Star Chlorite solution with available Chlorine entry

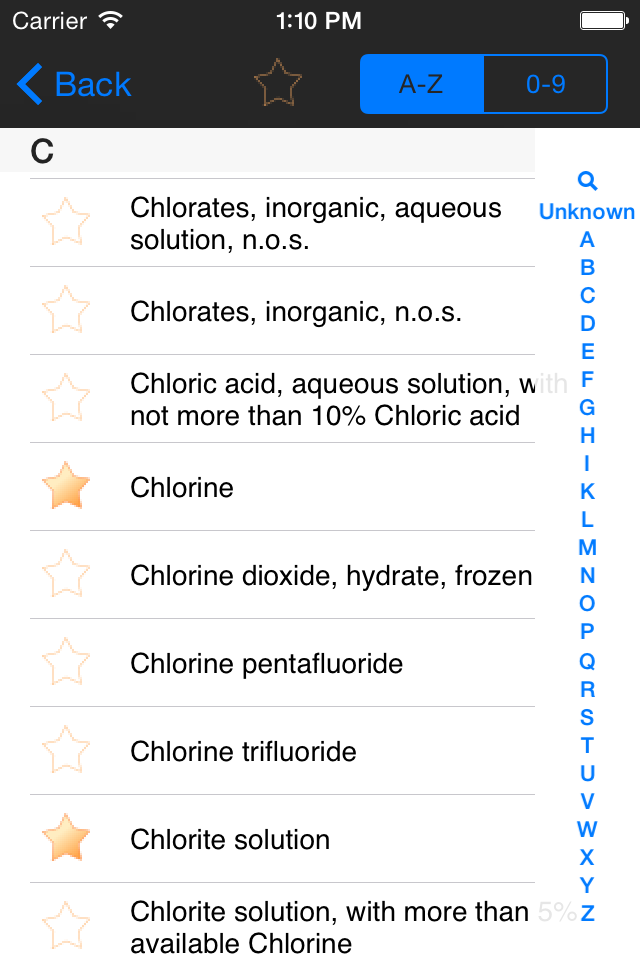pyautogui.click(x=66, y=925)
